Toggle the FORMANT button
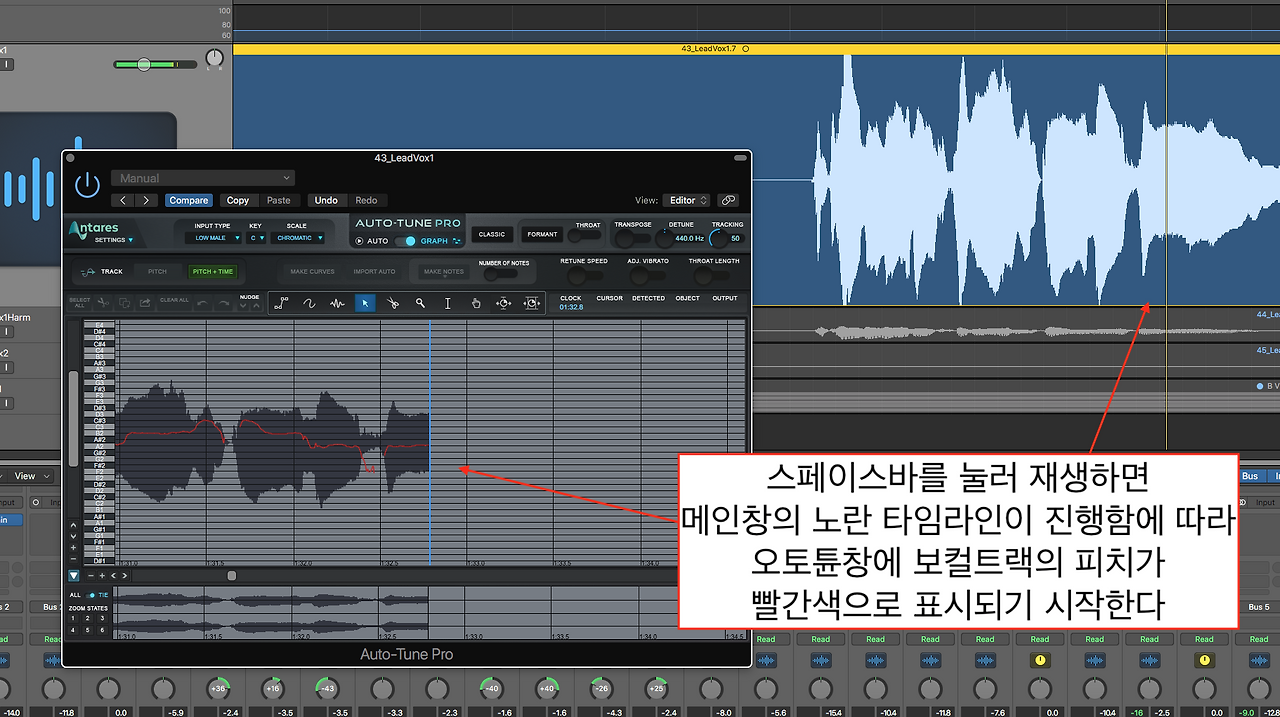Screen dimensions: 1280x717 tap(543, 234)
